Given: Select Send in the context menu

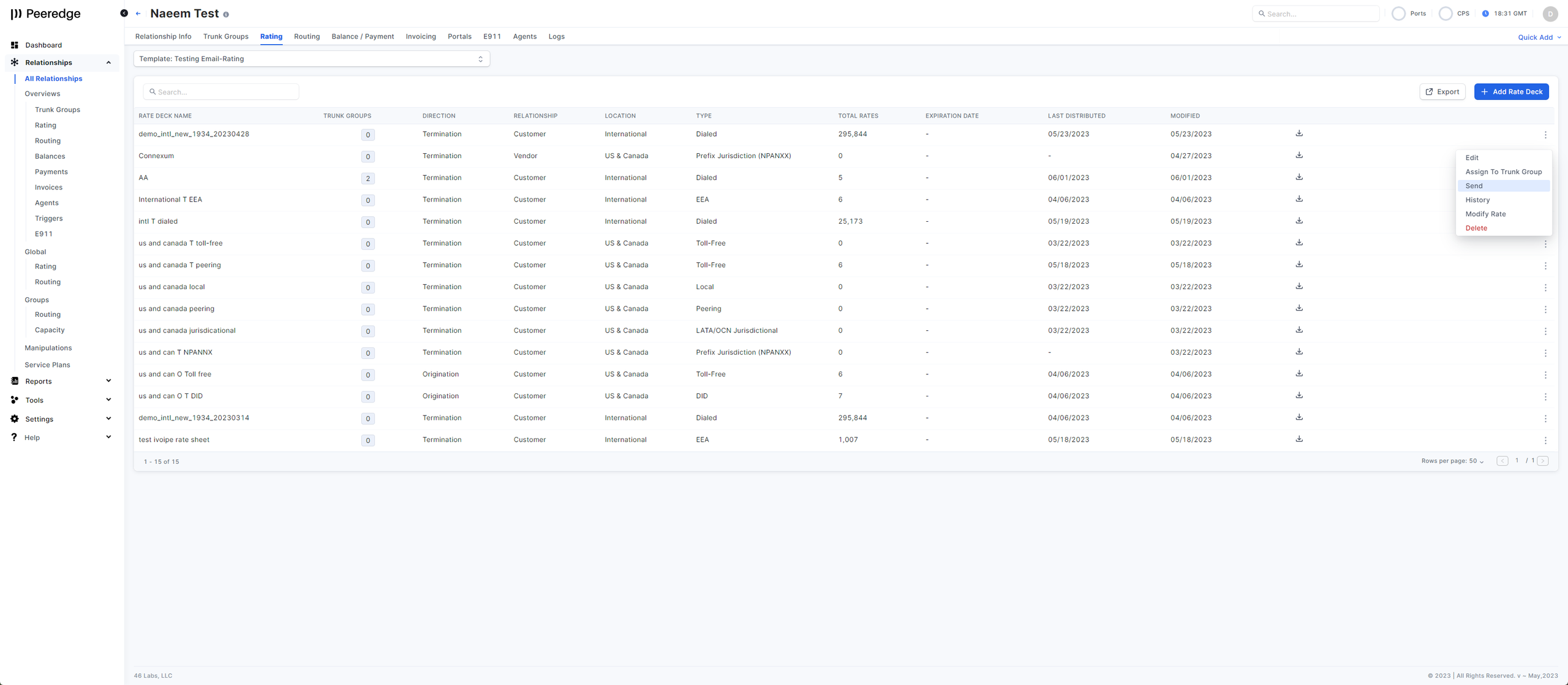Looking at the screenshot, I should [1474, 186].
